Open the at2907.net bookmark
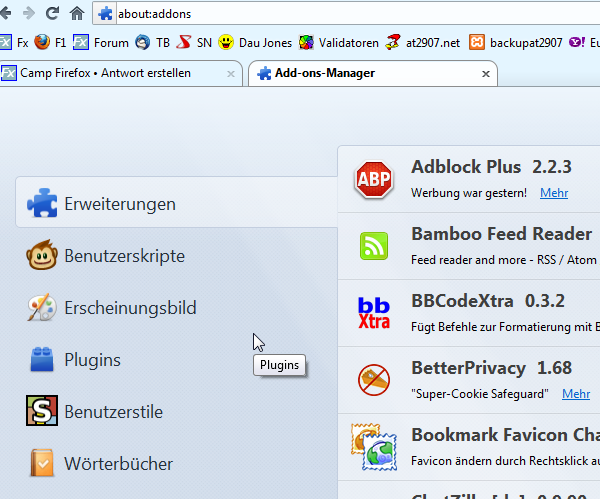Viewport: 600px width, 499px height. coord(422,42)
